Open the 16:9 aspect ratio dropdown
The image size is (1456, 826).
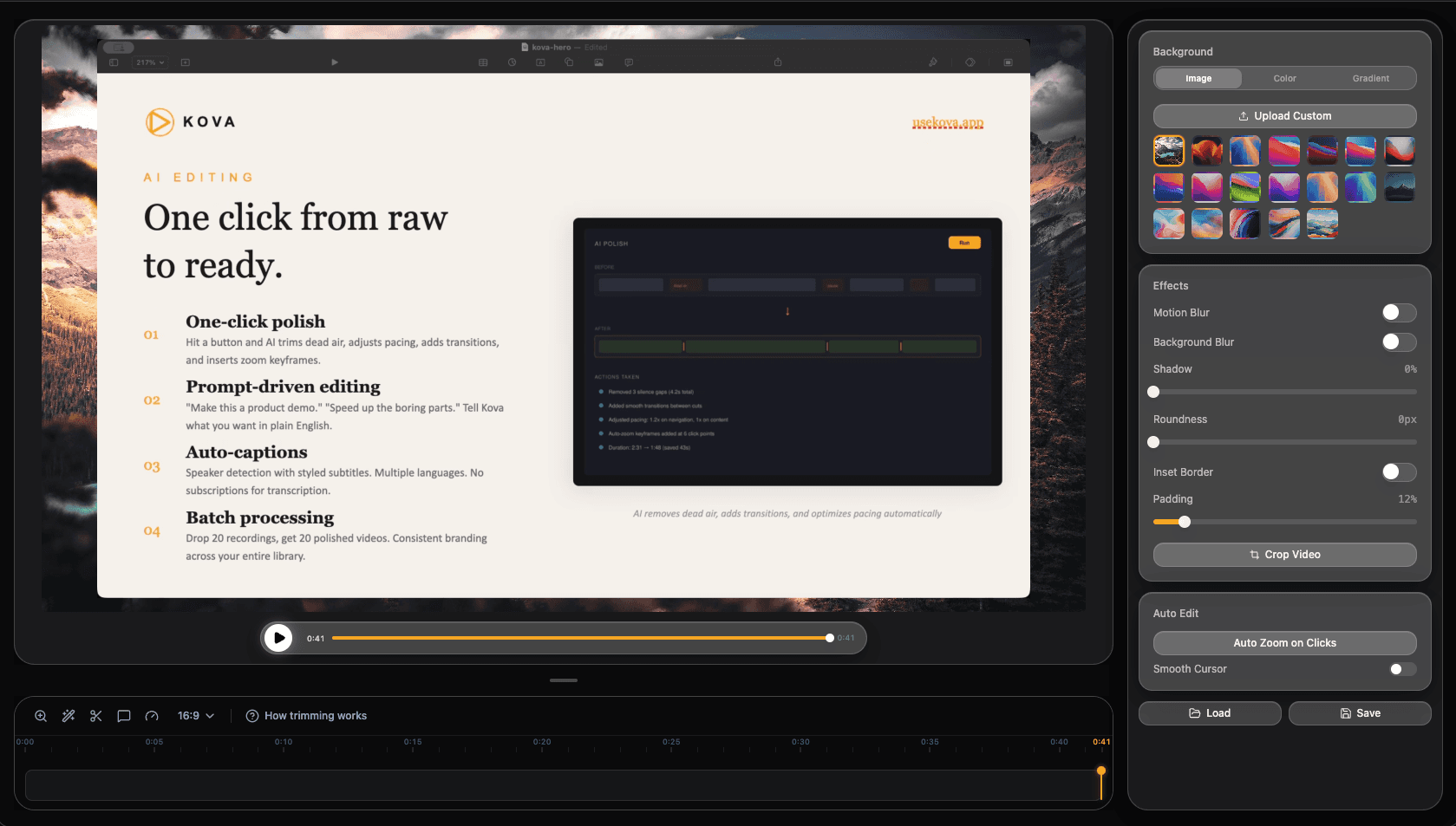point(194,715)
